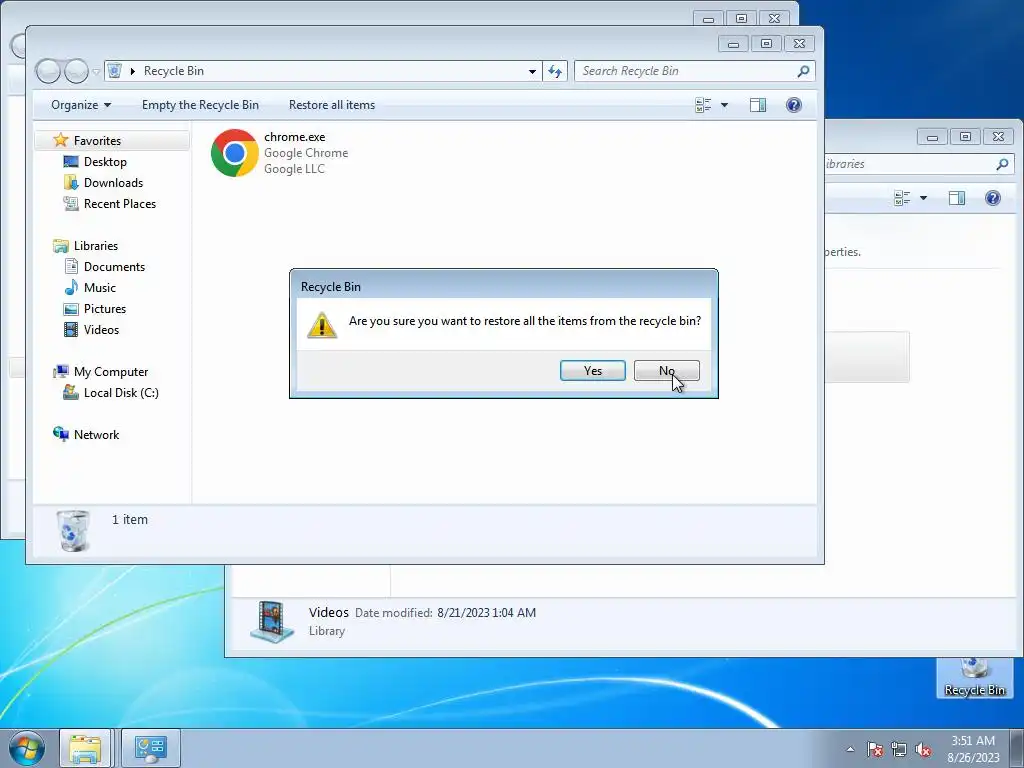
Task: Click the search magnifier in Recycle Bin
Action: coord(803,71)
